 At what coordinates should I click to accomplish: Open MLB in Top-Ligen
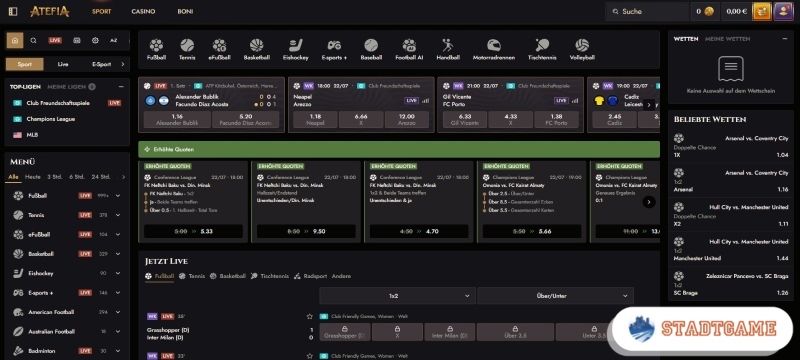(33, 135)
